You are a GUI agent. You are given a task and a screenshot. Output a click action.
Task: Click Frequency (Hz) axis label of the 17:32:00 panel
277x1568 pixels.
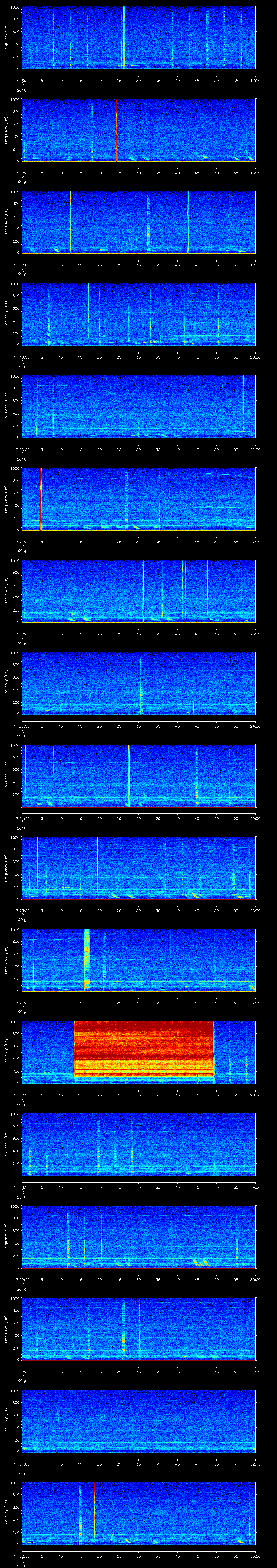pyautogui.click(x=6, y=1513)
